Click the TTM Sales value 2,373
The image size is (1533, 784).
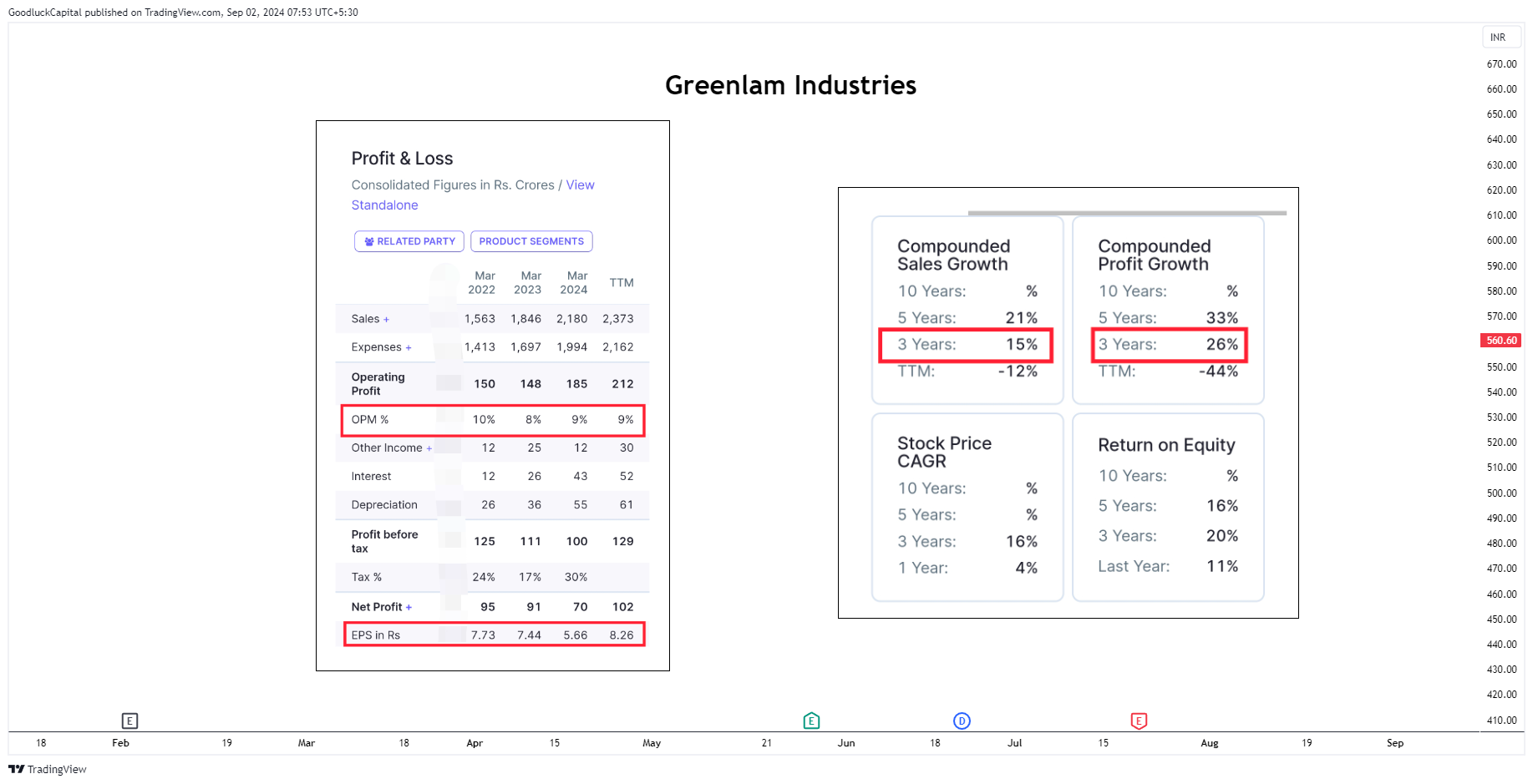[618, 319]
